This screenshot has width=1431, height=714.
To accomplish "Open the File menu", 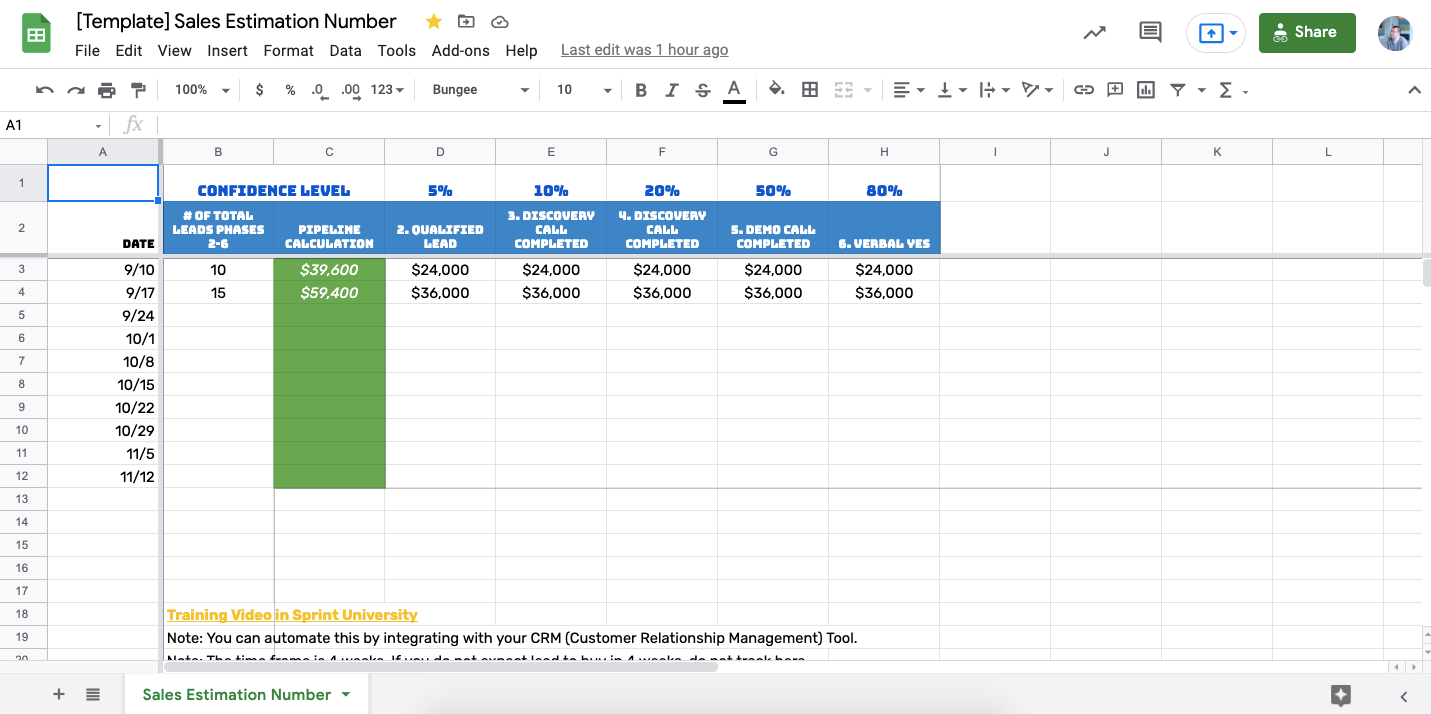I will [x=87, y=50].
